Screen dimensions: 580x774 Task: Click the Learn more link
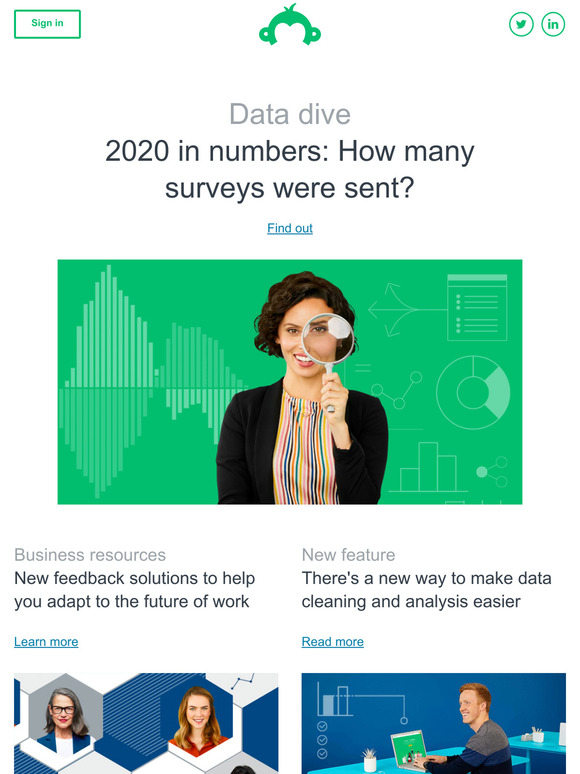pyautogui.click(x=46, y=642)
